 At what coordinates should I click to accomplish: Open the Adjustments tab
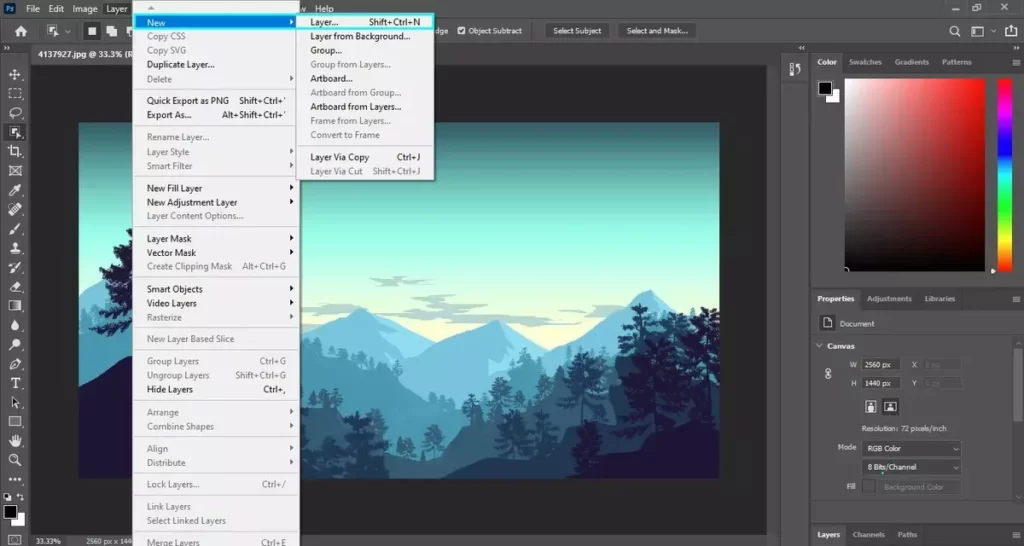point(889,298)
